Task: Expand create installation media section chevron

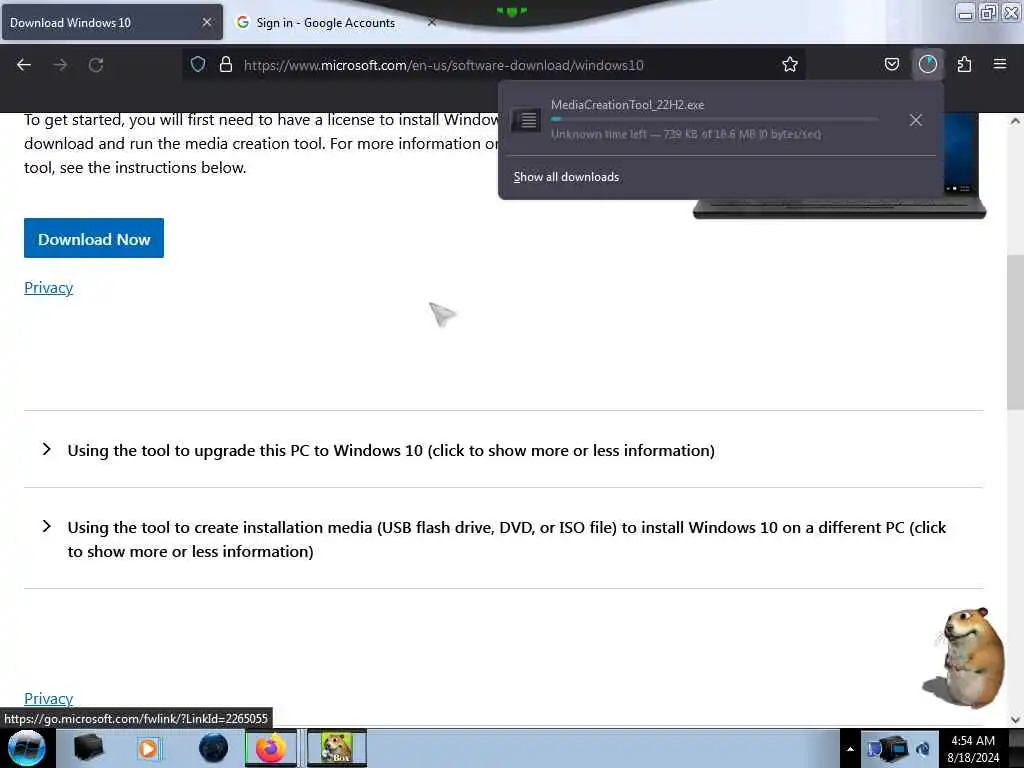Action: coord(46,526)
